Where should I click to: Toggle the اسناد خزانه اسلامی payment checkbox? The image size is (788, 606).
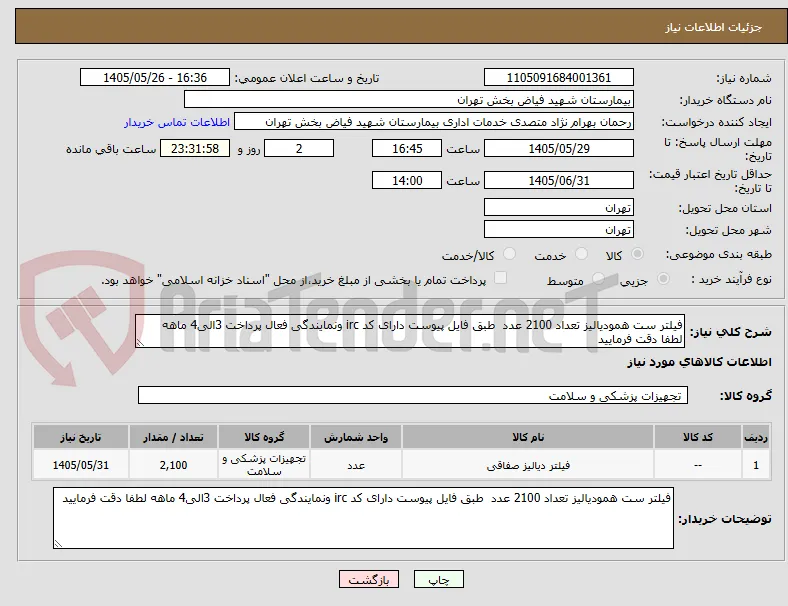tap(500, 278)
